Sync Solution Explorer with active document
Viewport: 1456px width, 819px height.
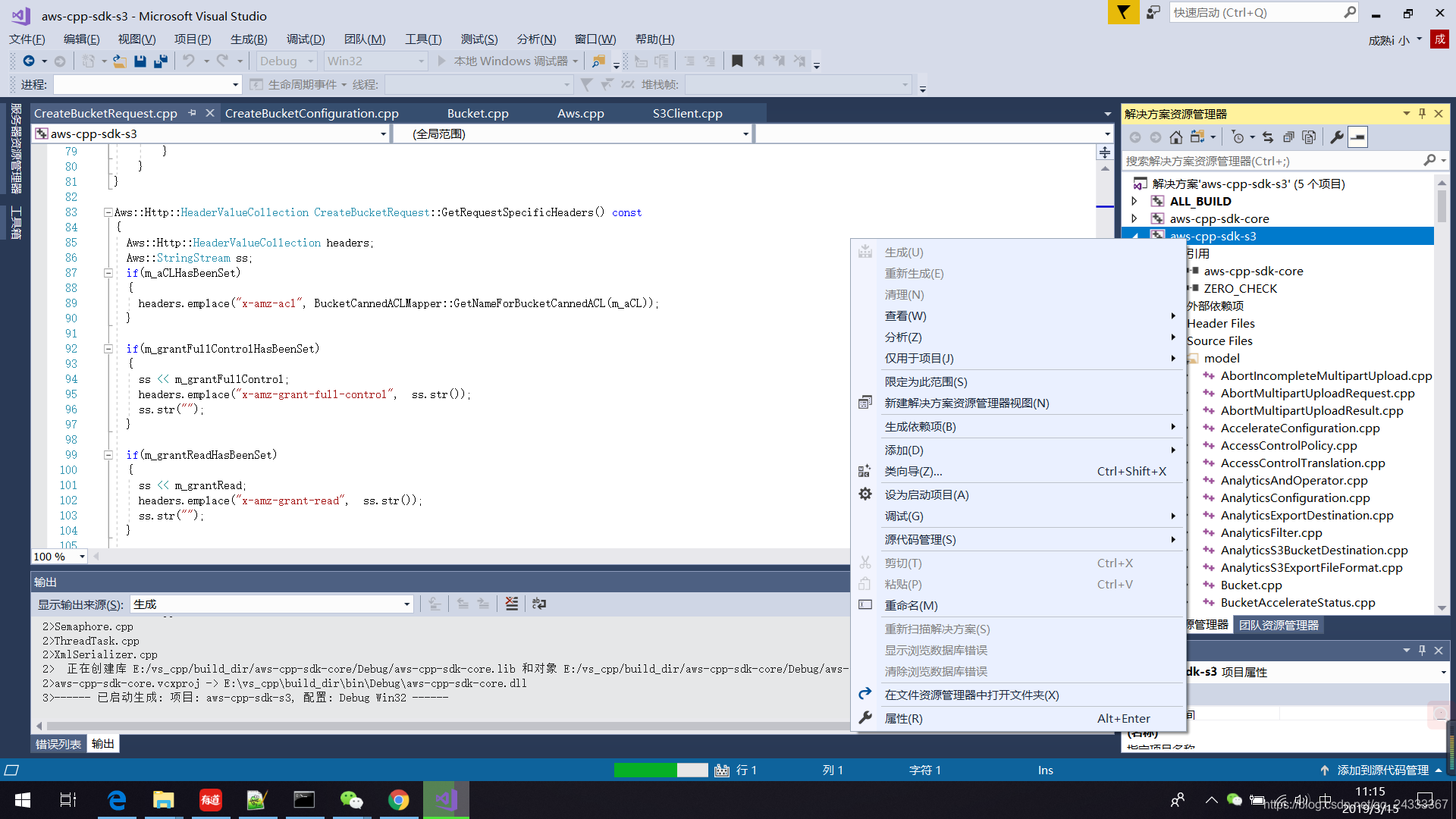click(x=1268, y=136)
